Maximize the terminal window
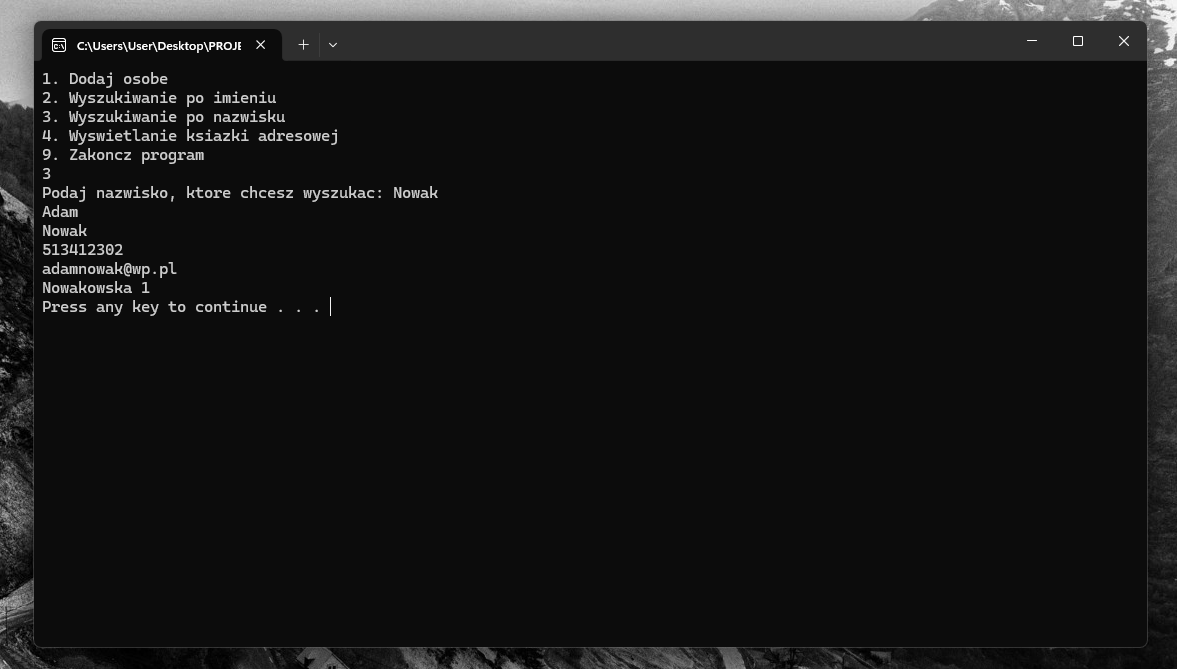The image size is (1177, 669). [x=1078, y=41]
